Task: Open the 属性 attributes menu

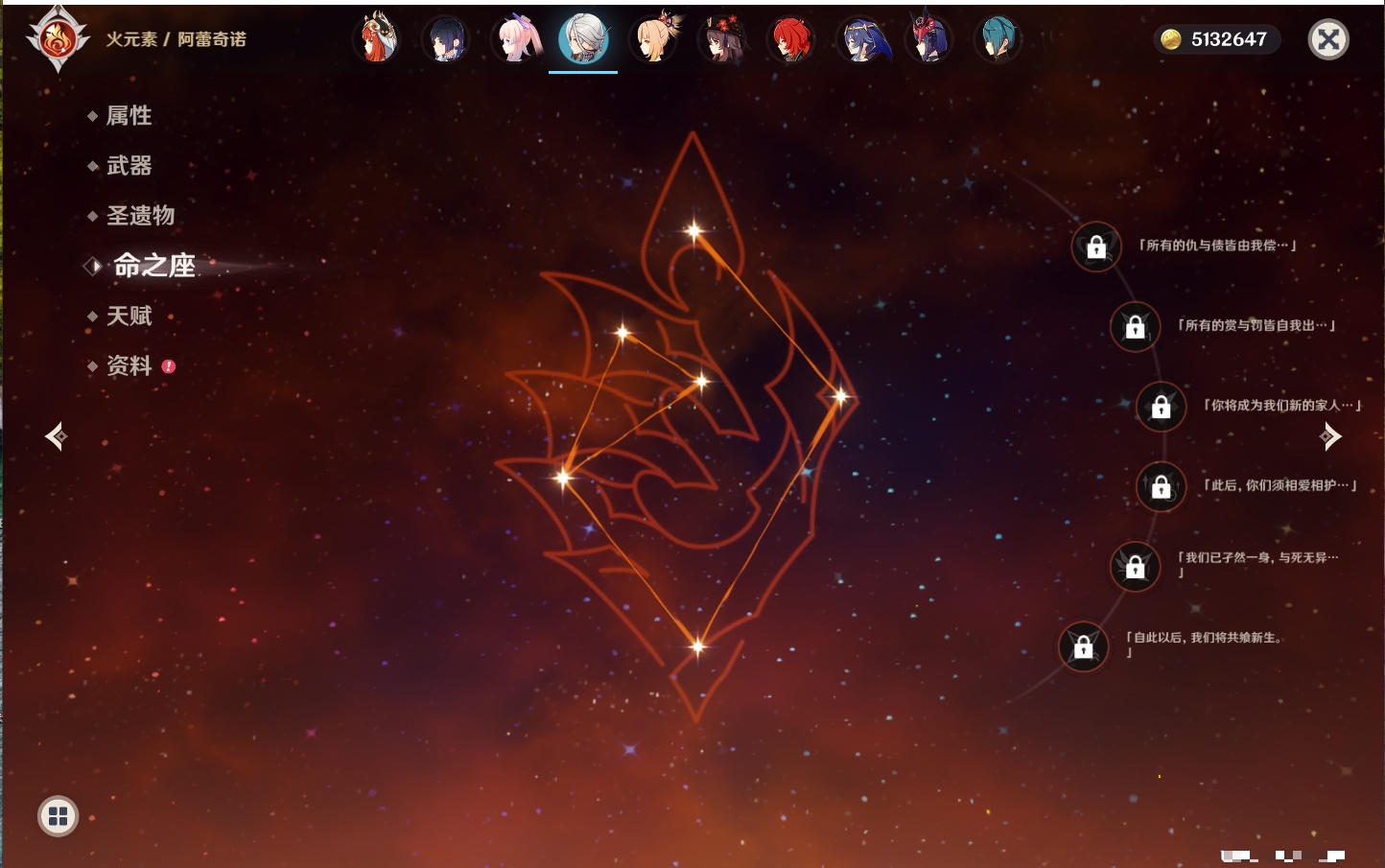Action: 129,116
